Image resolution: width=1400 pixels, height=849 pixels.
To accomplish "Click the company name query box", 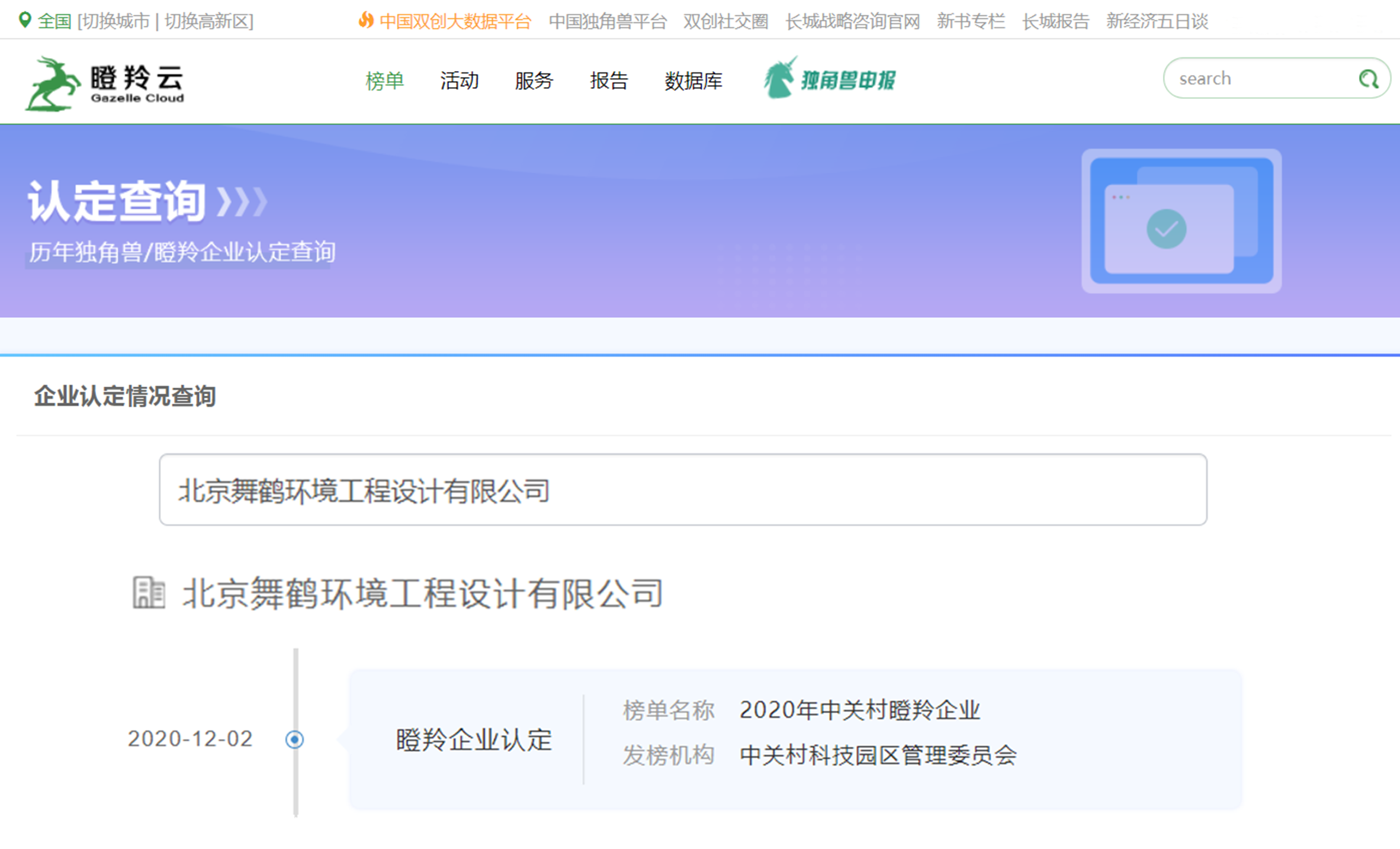I will (x=682, y=490).
